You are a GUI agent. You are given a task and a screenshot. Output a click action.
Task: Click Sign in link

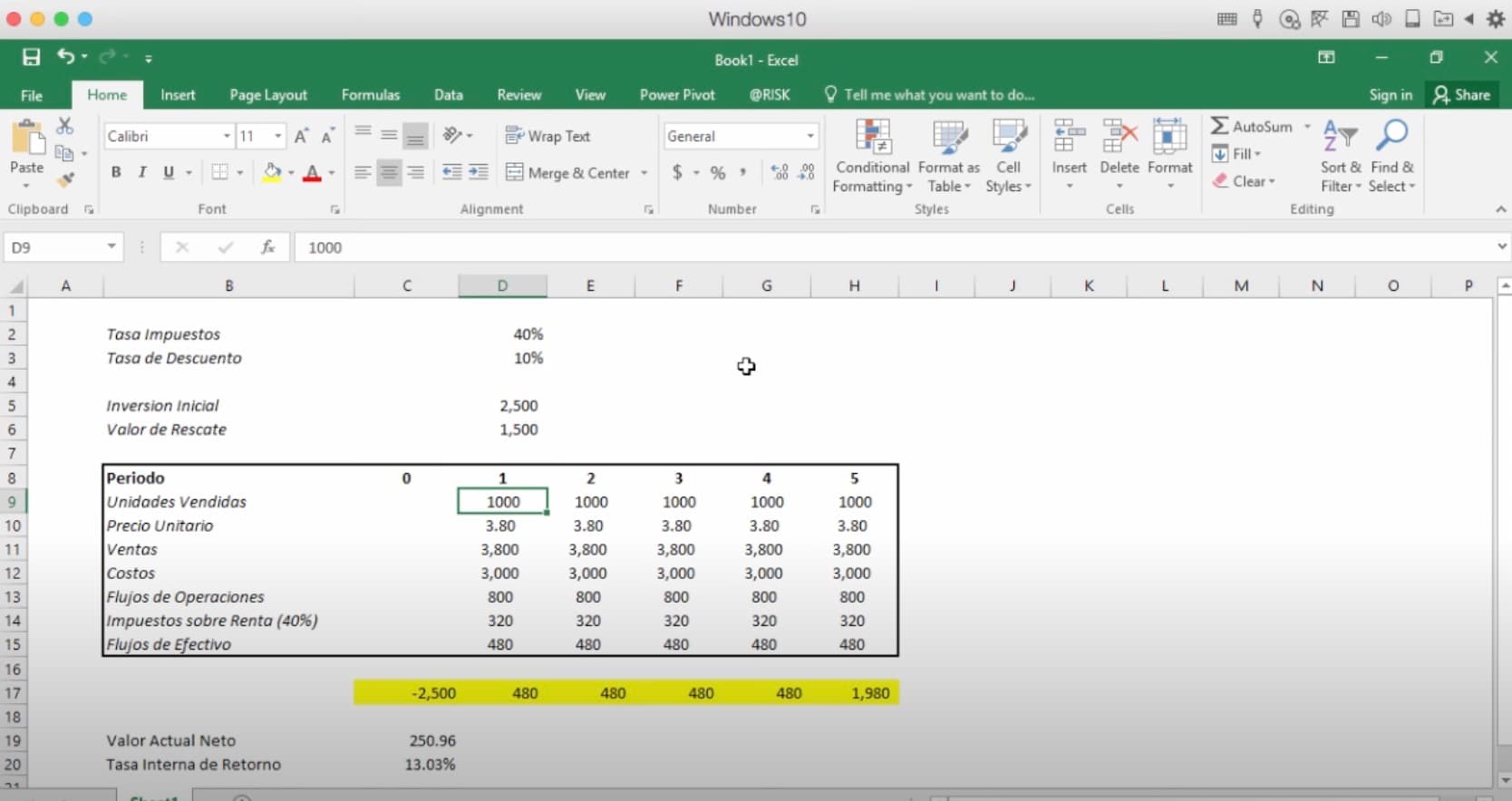pyautogui.click(x=1390, y=95)
